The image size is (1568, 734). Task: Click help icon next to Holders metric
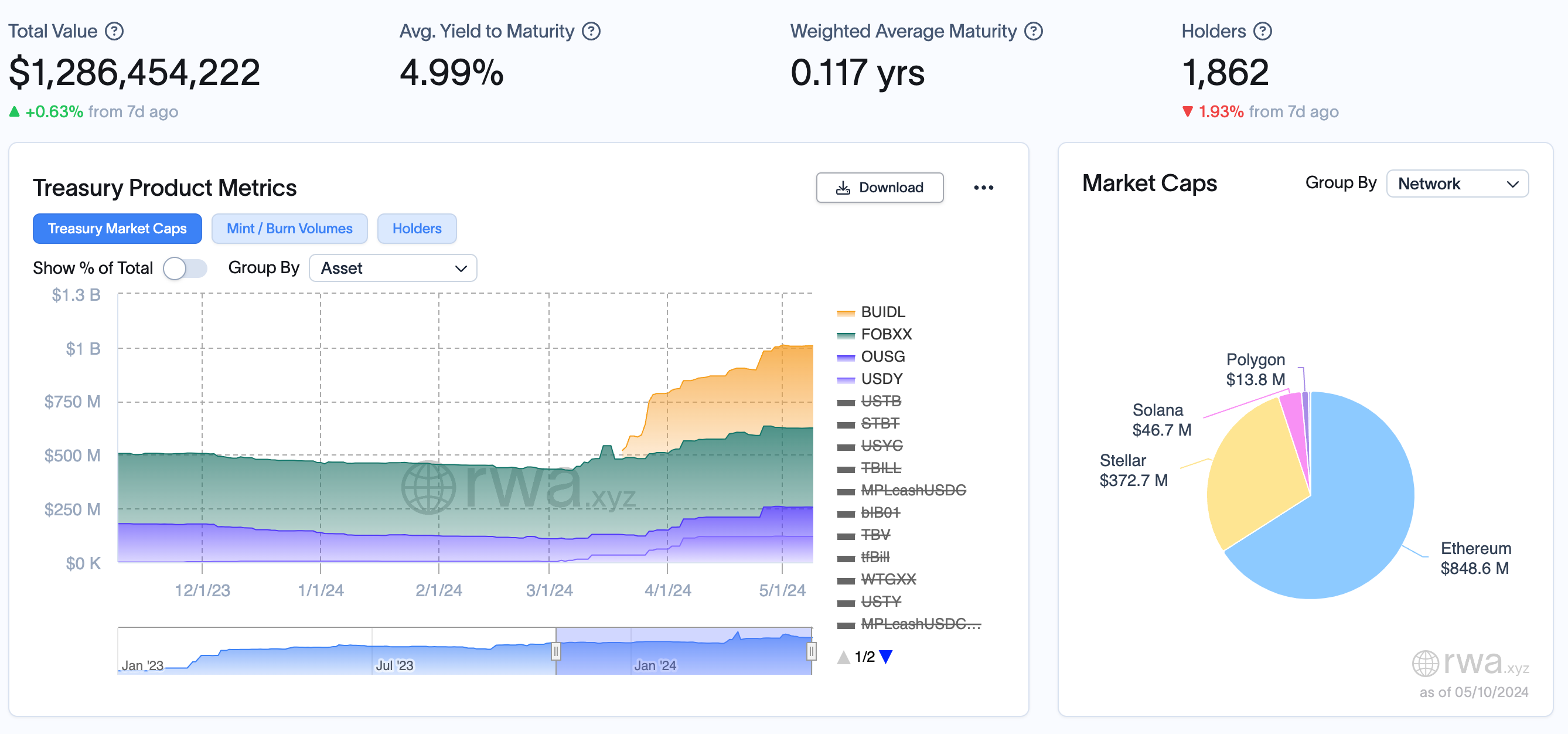point(1263,31)
